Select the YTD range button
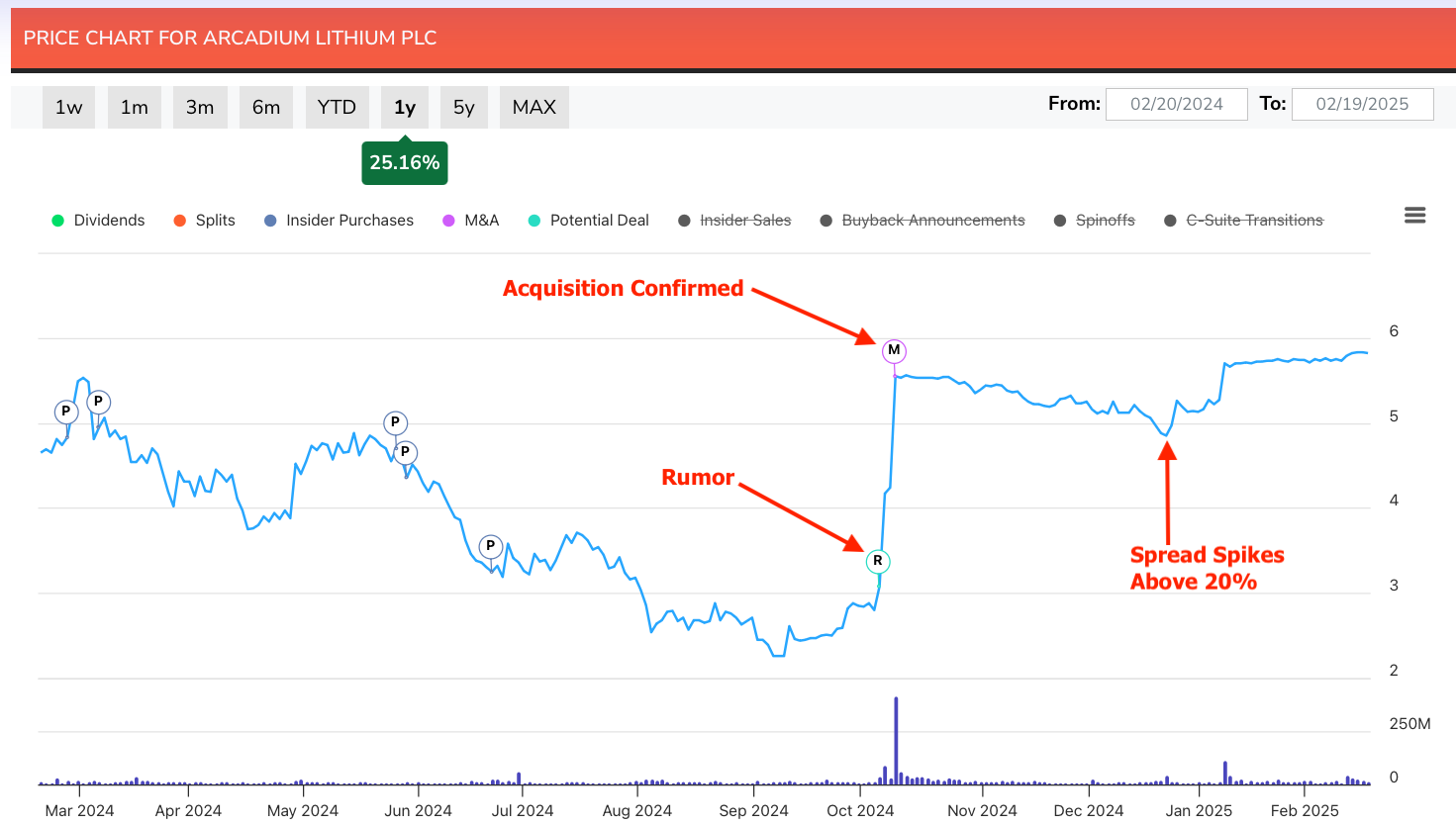 tap(337, 107)
